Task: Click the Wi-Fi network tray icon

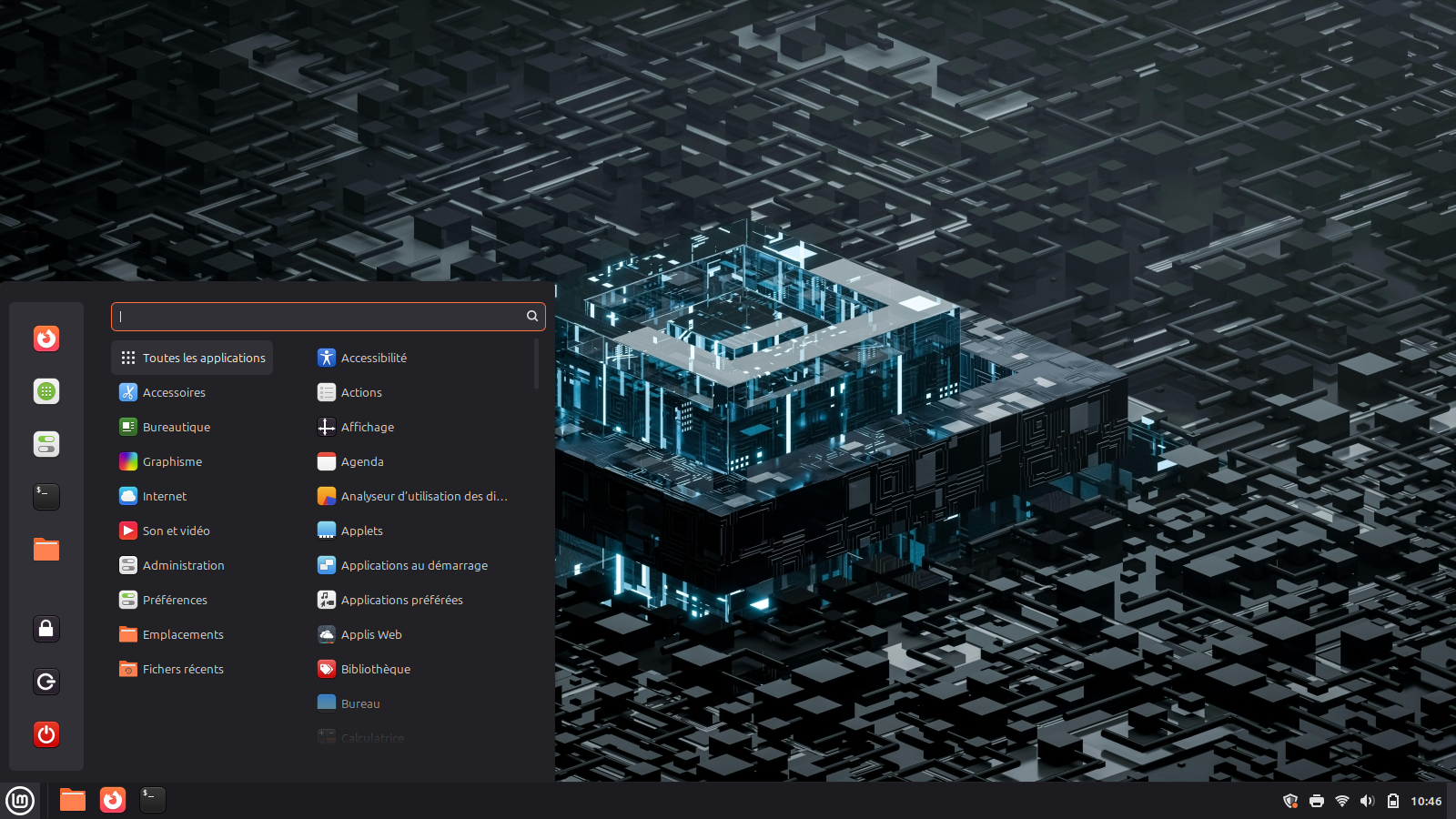Action: (x=1341, y=801)
